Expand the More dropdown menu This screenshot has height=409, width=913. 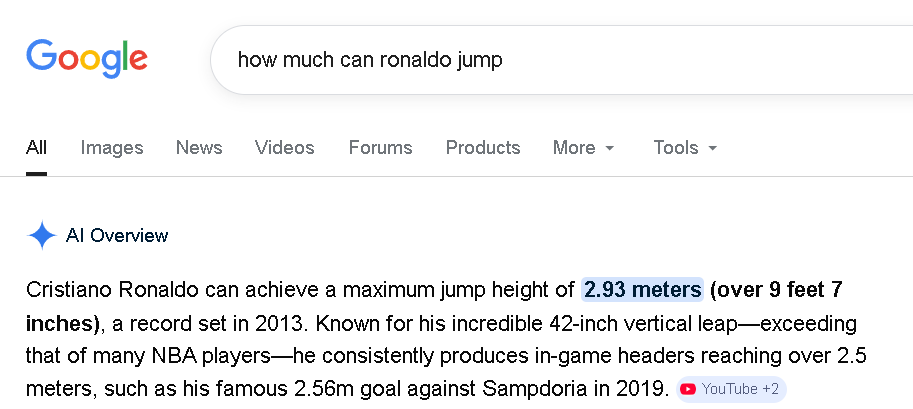coord(583,148)
